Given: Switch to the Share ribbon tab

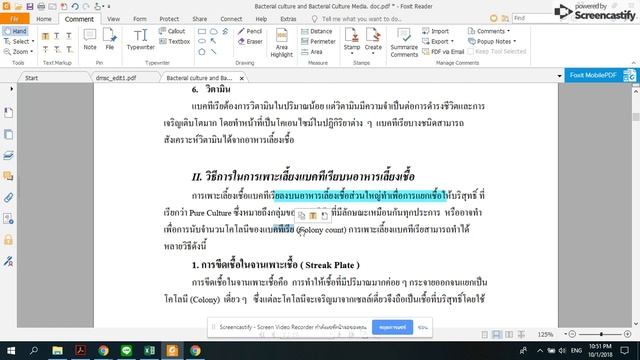Looking at the screenshot, I should click(x=200, y=19).
